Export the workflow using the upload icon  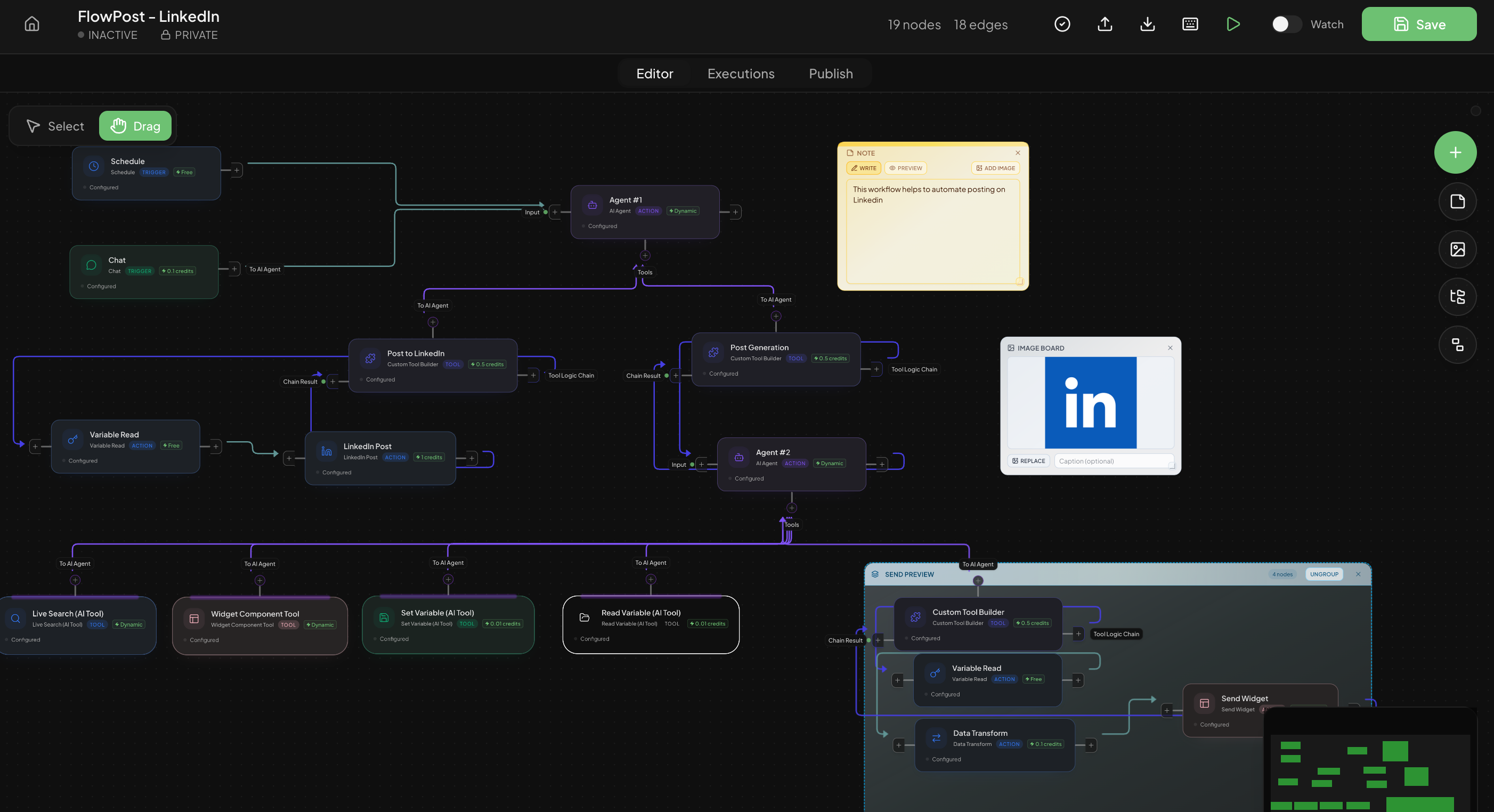(1105, 24)
